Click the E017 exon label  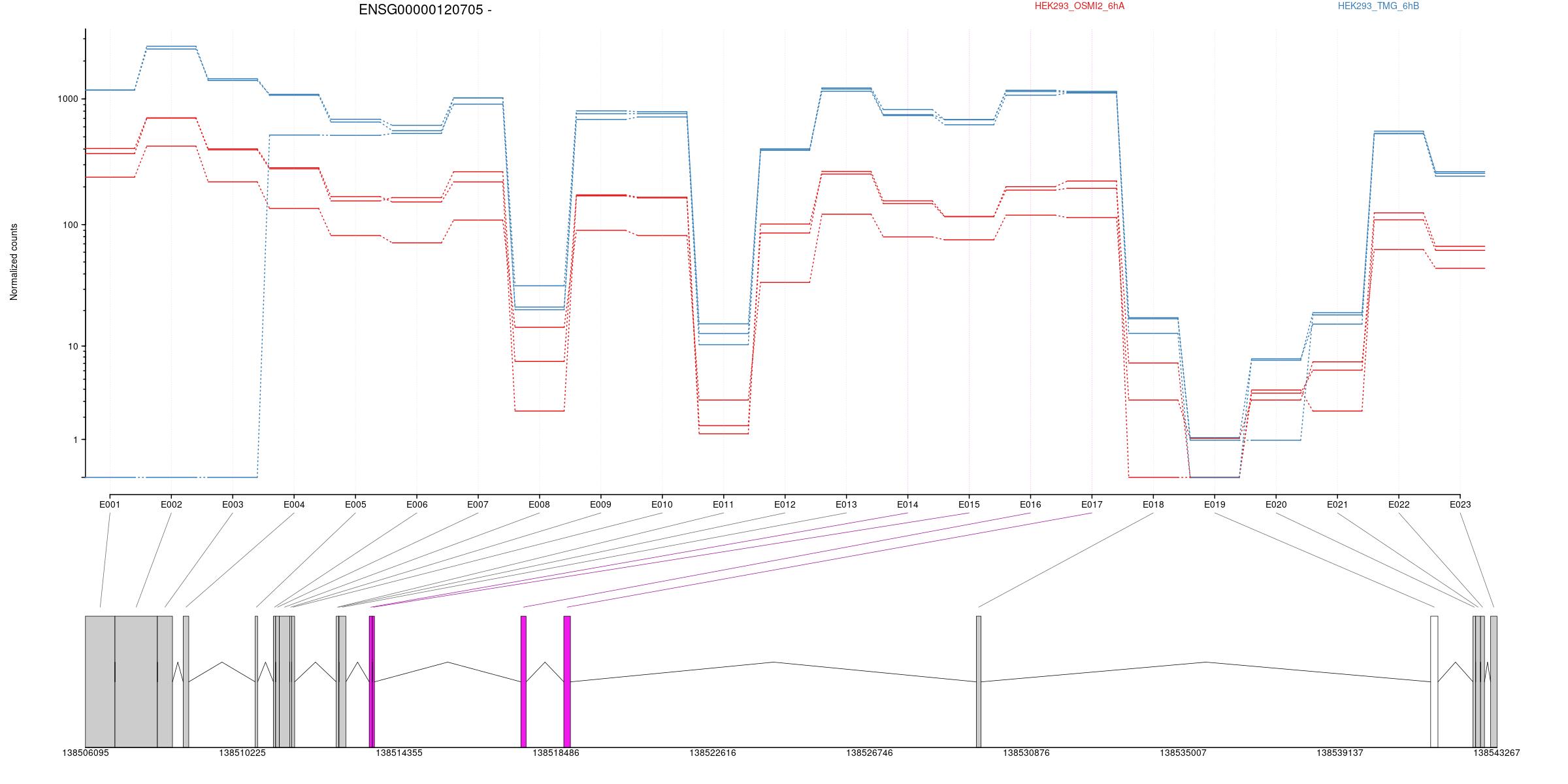point(1092,504)
